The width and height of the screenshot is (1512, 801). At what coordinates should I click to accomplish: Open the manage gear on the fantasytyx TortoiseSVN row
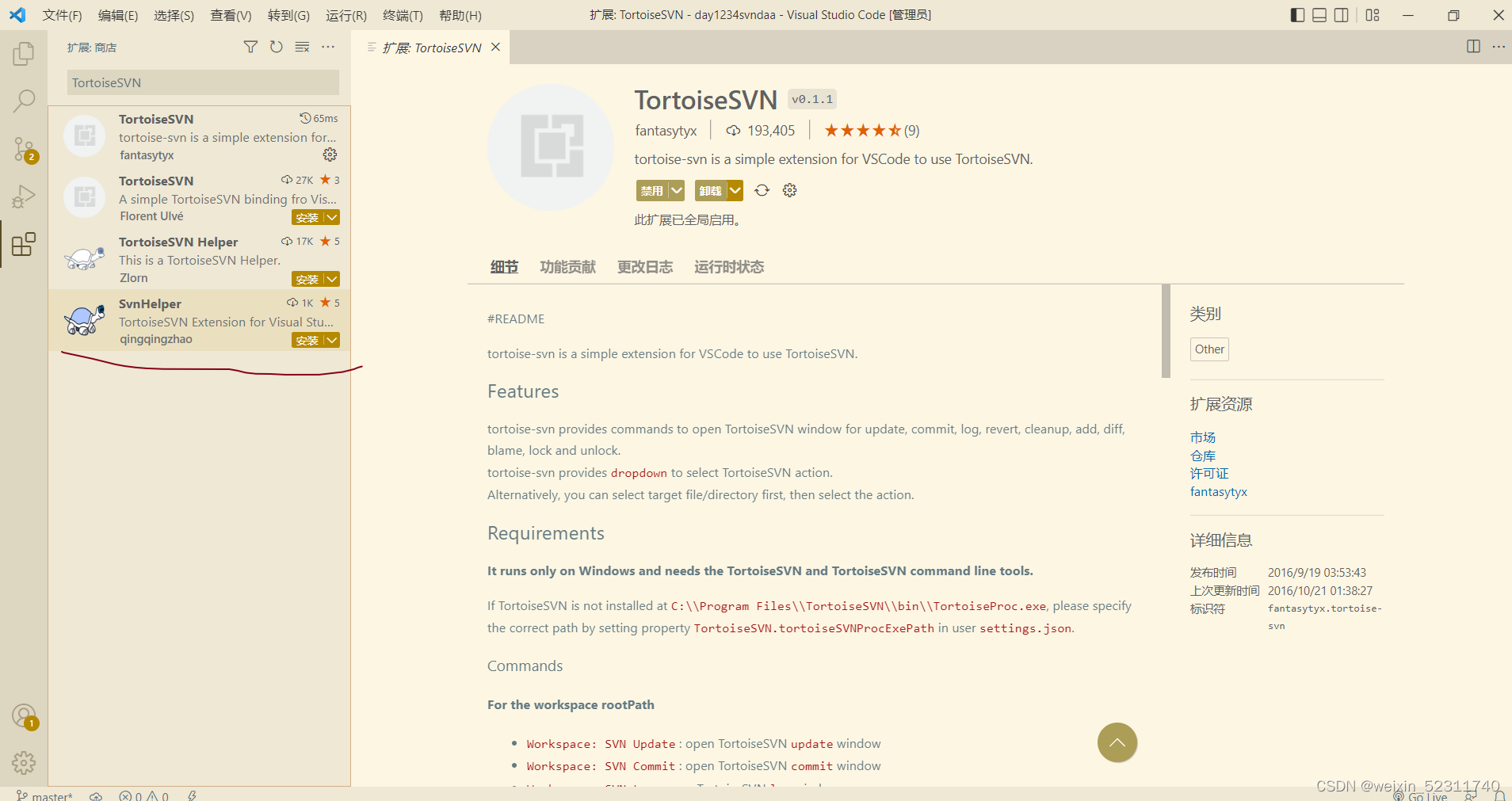(x=330, y=154)
